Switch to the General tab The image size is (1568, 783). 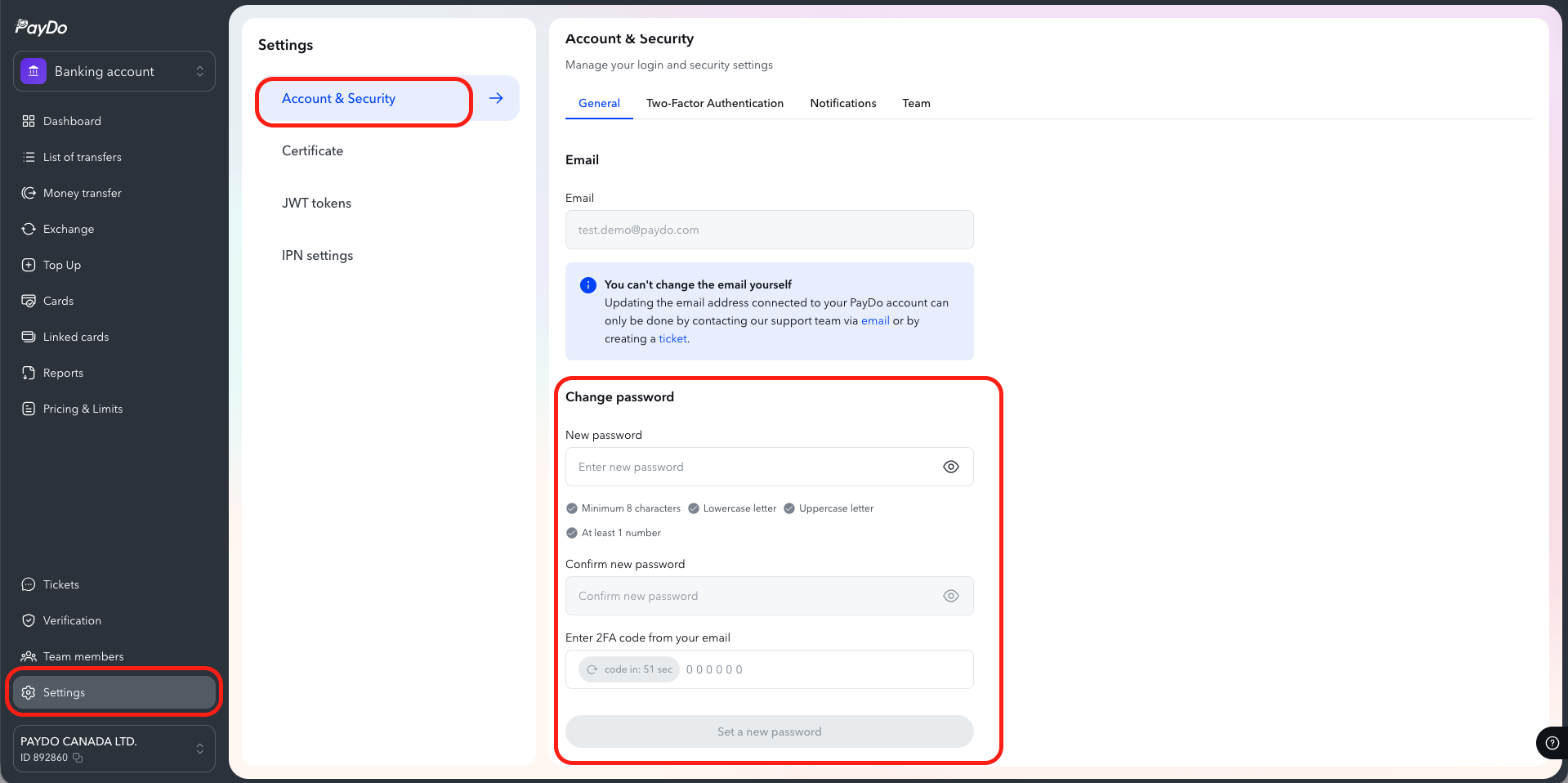(x=599, y=103)
